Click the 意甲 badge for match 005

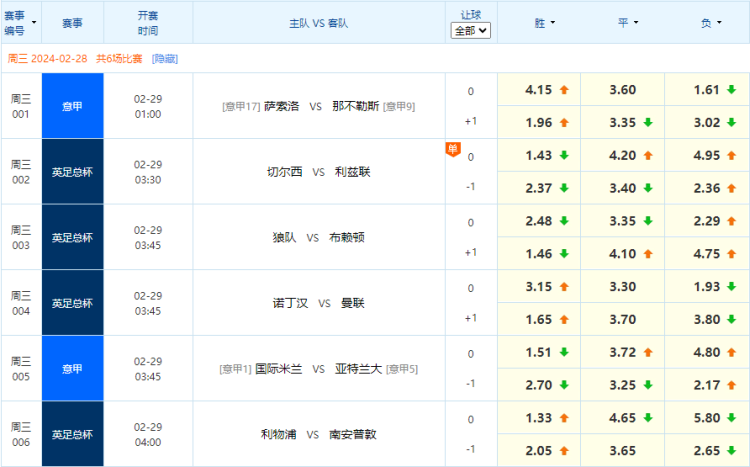pos(72,368)
